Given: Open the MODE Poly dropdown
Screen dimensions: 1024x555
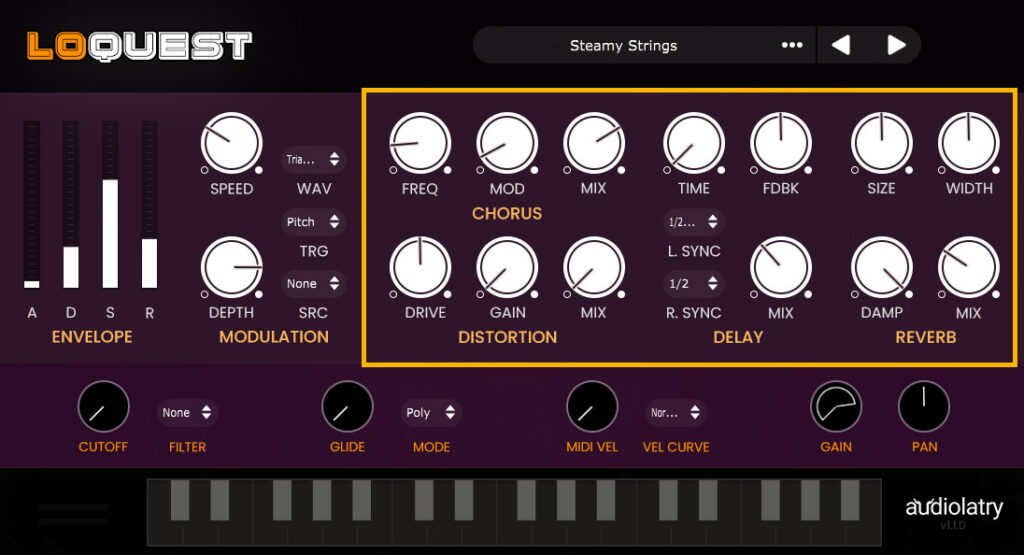Looking at the screenshot, I should point(431,413).
